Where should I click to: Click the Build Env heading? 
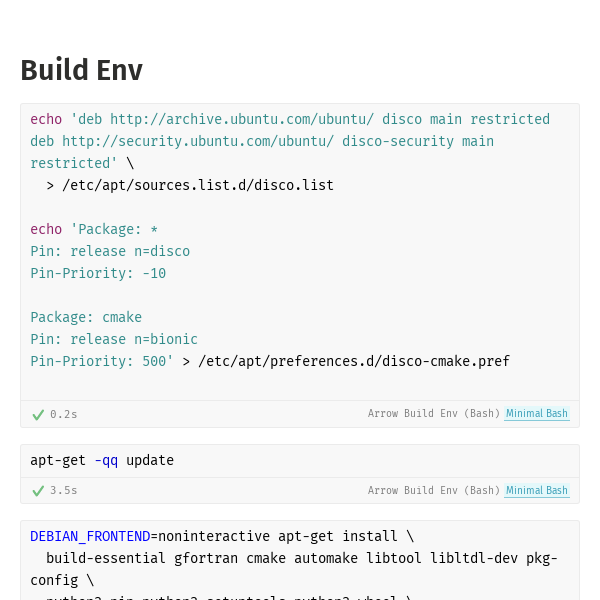pos(82,70)
